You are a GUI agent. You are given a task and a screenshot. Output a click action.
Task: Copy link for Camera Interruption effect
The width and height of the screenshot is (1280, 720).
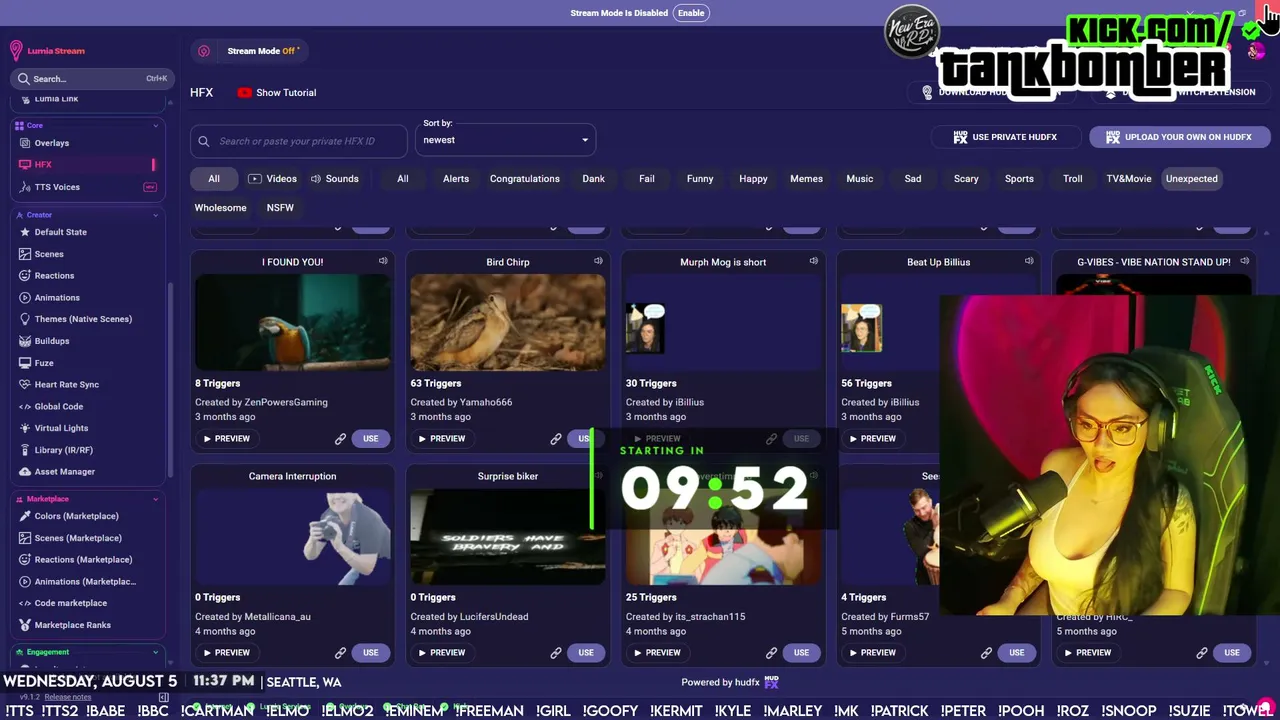[340, 653]
